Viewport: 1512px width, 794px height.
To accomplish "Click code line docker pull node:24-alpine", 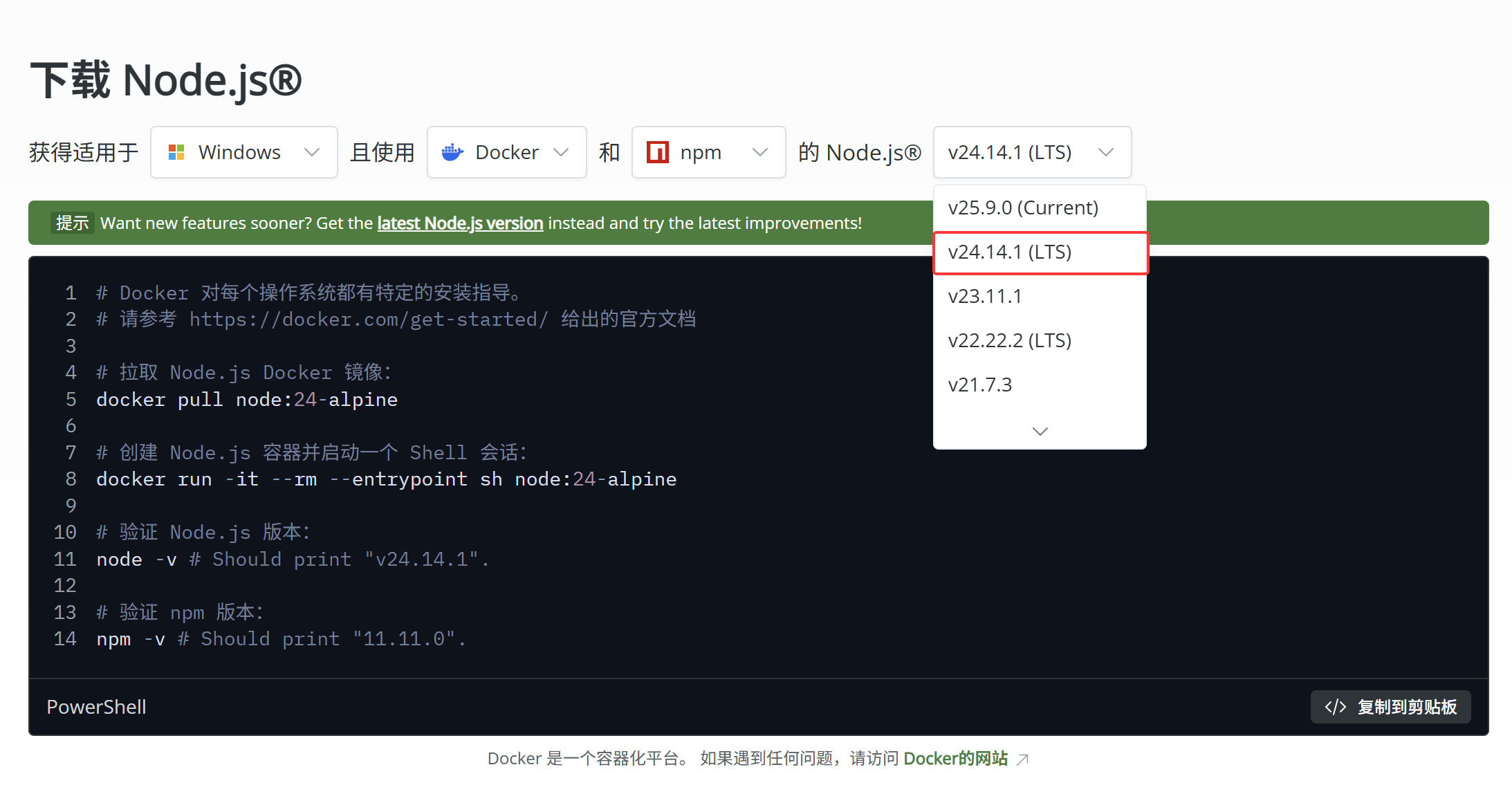I will pos(247,400).
